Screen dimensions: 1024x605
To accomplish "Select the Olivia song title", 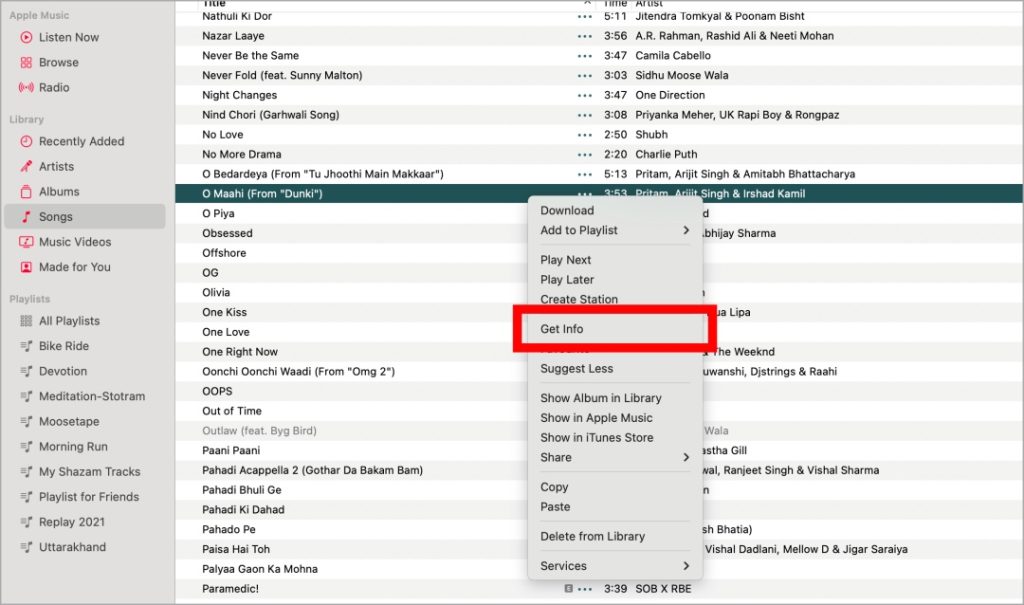I will coord(216,293).
